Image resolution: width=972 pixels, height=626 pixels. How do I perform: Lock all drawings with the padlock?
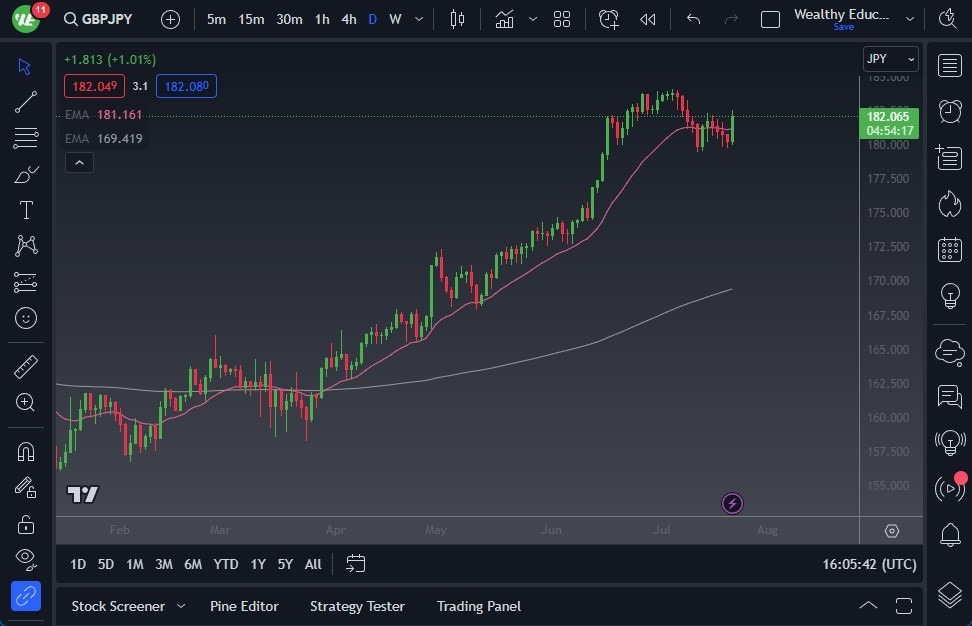tap(26, 524)
